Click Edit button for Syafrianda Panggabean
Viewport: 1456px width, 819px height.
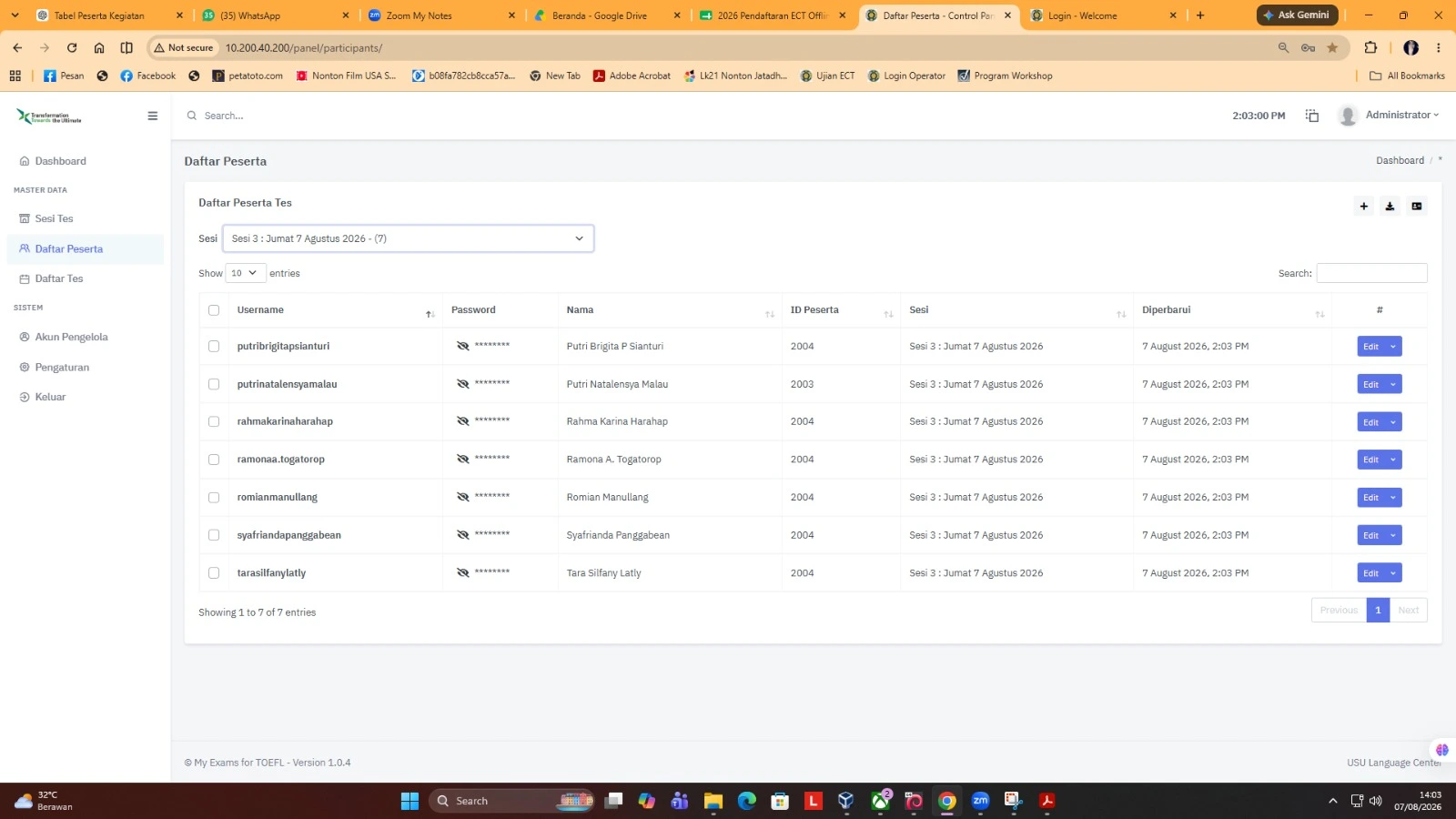click(x=1370, y=535)
